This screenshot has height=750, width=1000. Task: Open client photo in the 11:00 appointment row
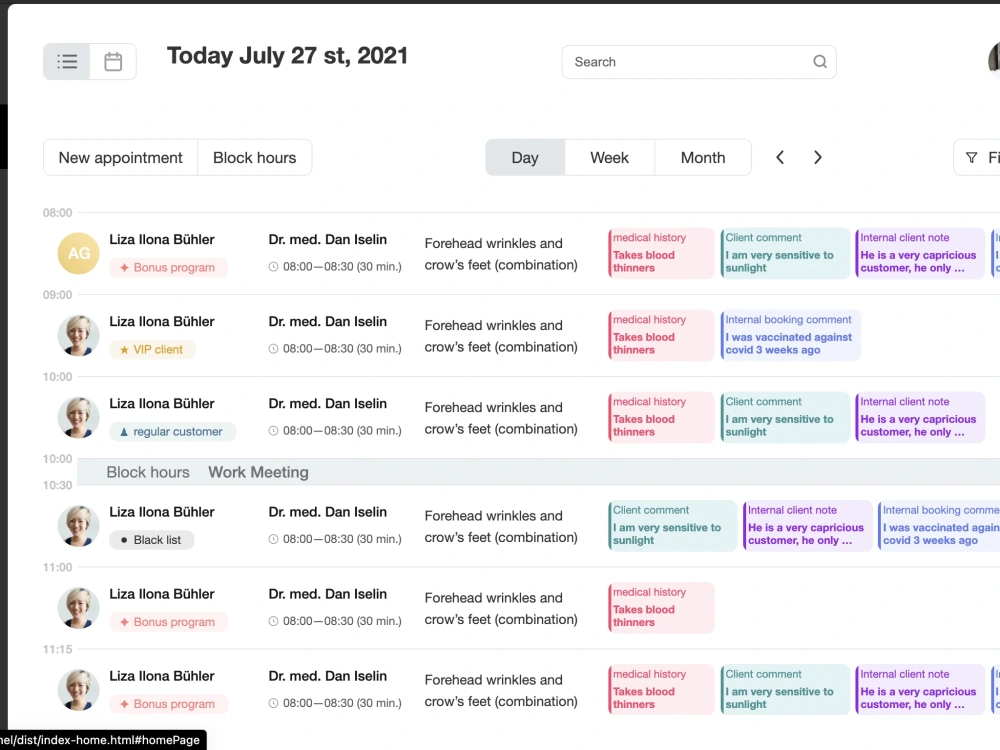pos(78,608)
